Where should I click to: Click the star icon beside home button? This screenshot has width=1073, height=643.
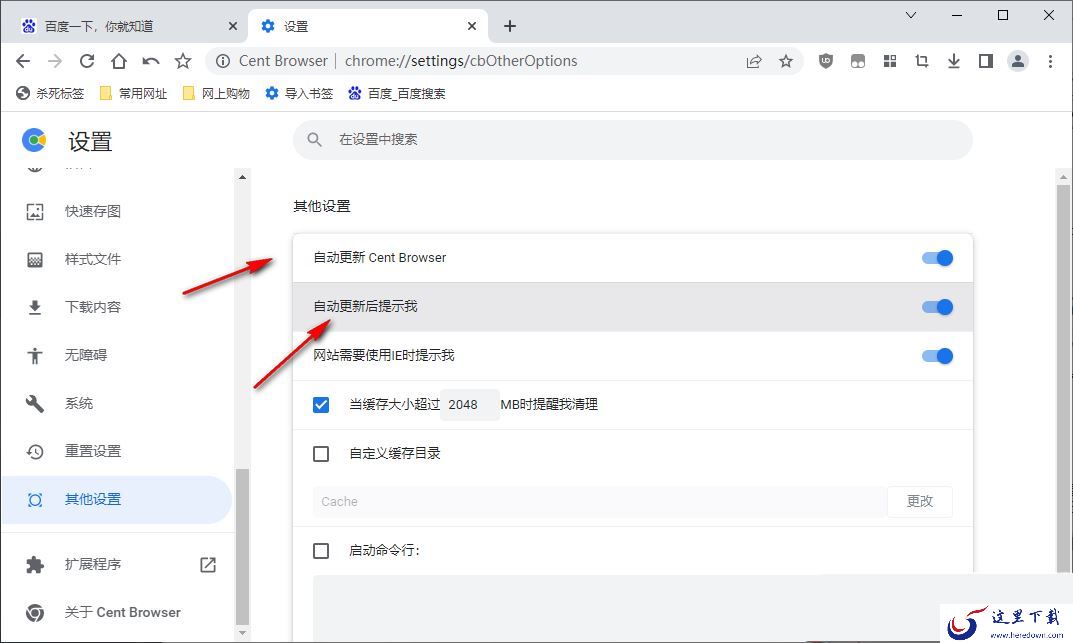pyautogui.click(x=183, y=61)
